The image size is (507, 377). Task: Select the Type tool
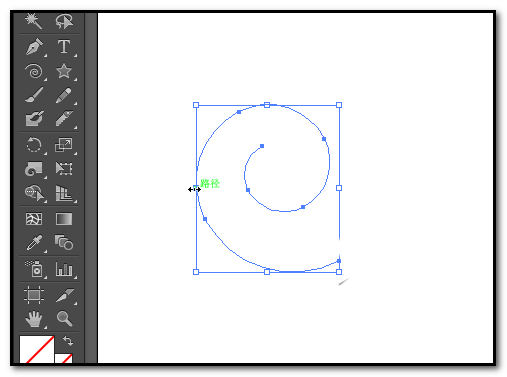64,46
